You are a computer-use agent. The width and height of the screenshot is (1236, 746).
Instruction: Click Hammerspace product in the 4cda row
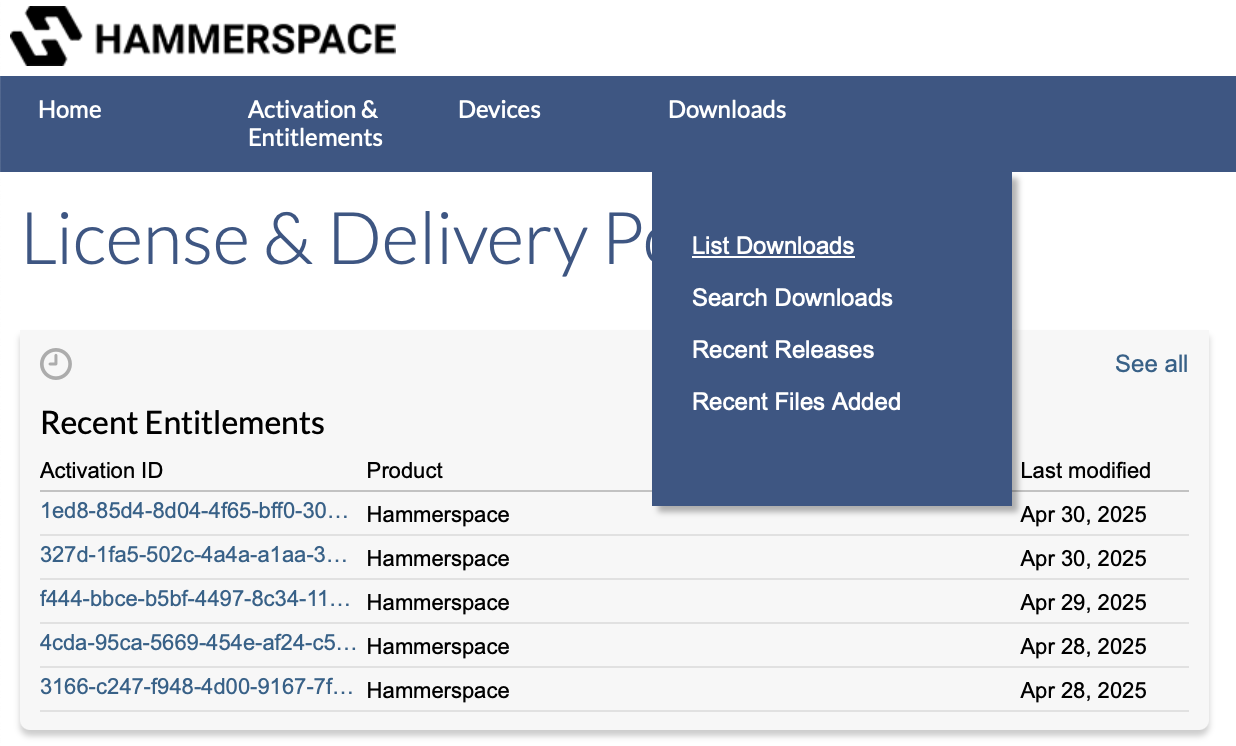click(x=438, y=647)
